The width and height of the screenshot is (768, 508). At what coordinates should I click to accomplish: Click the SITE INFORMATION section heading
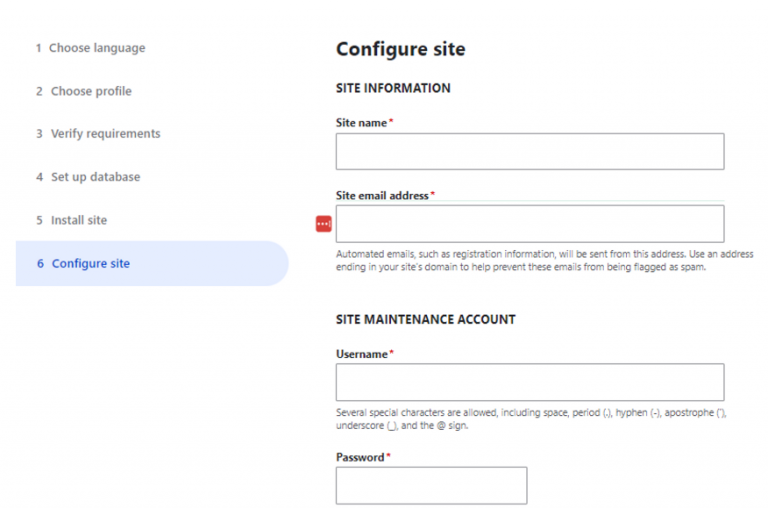393,88
